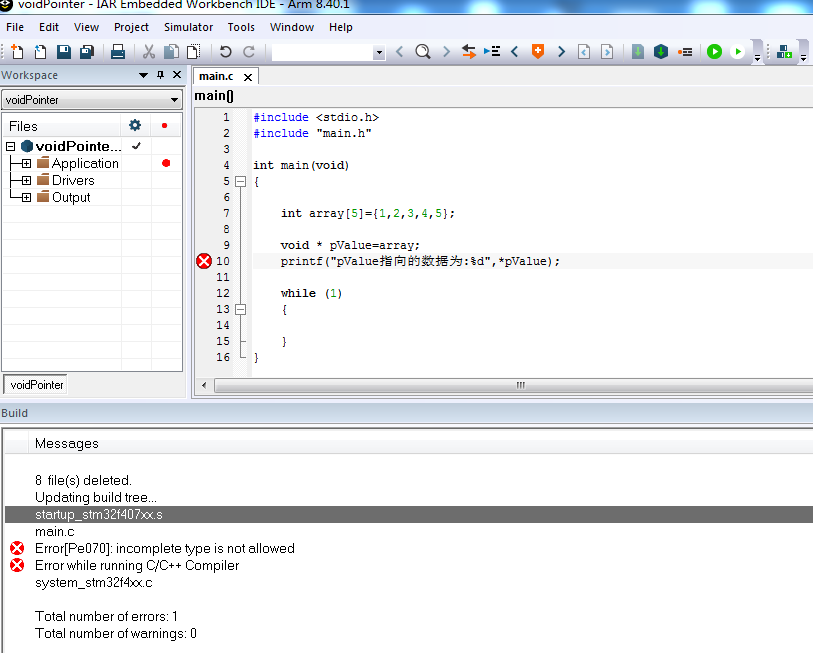Pin the Workspace panel
The image size is (813, 653).
click(x=160, y=75)
